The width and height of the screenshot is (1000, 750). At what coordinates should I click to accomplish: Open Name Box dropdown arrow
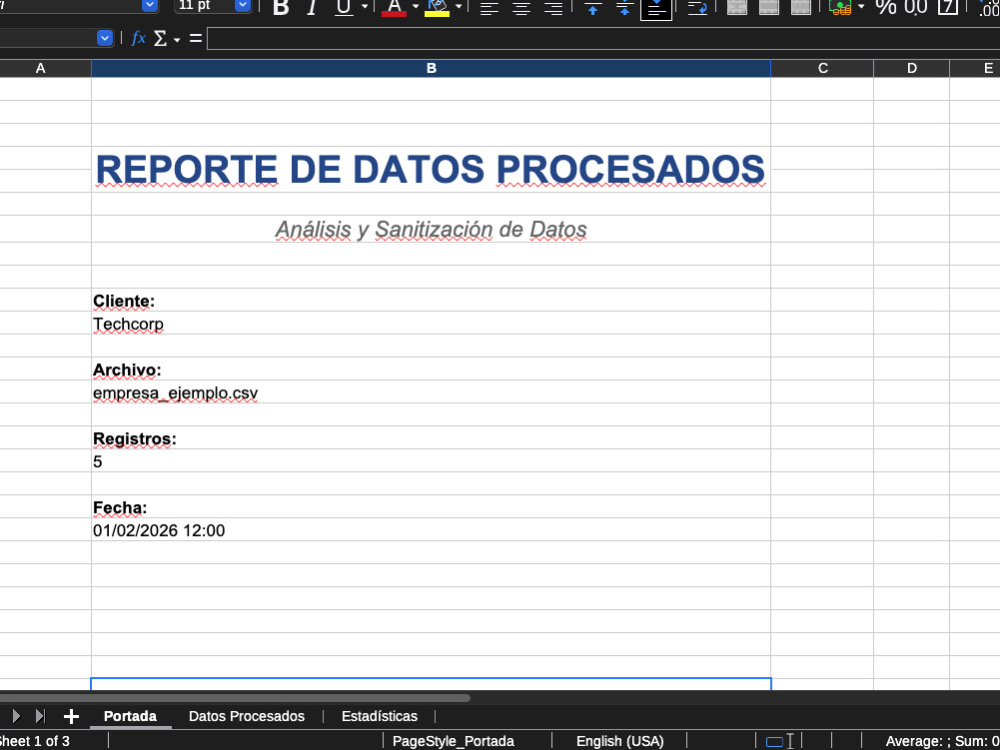pyautogui.click(x=105, y=38)
